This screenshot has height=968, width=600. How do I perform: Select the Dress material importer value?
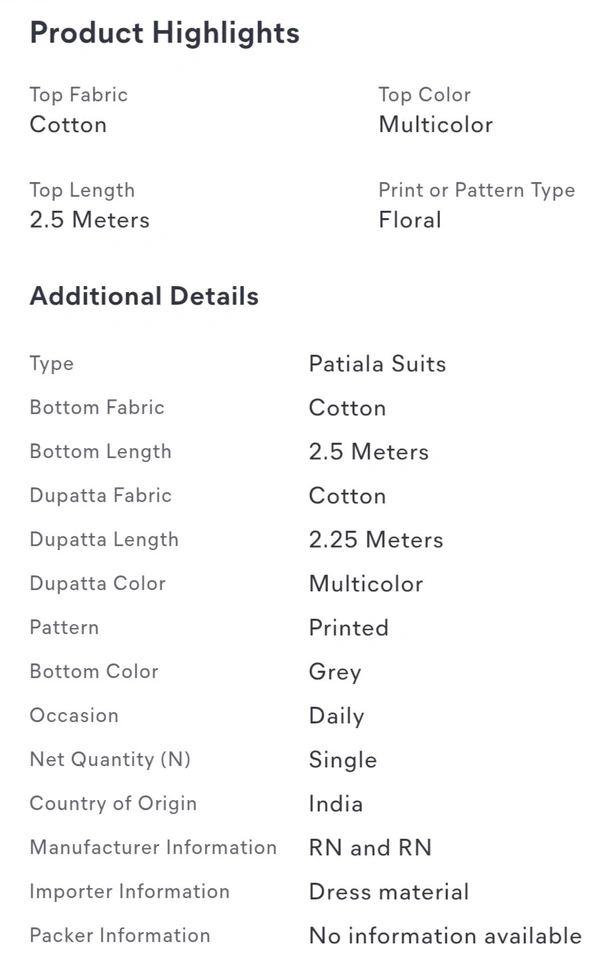tap(389, 891)
